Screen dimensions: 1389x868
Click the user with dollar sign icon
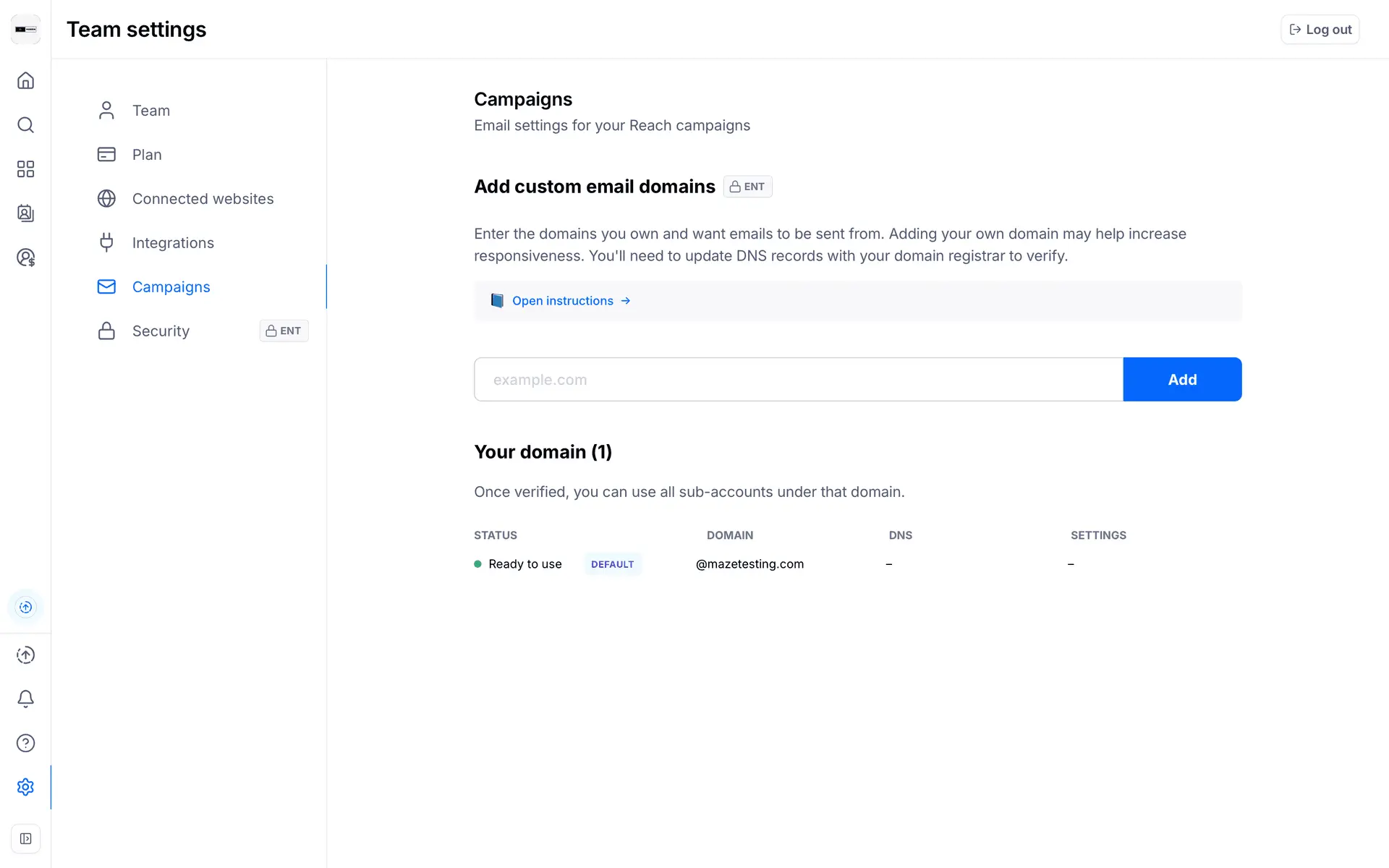tap(25, 258)
